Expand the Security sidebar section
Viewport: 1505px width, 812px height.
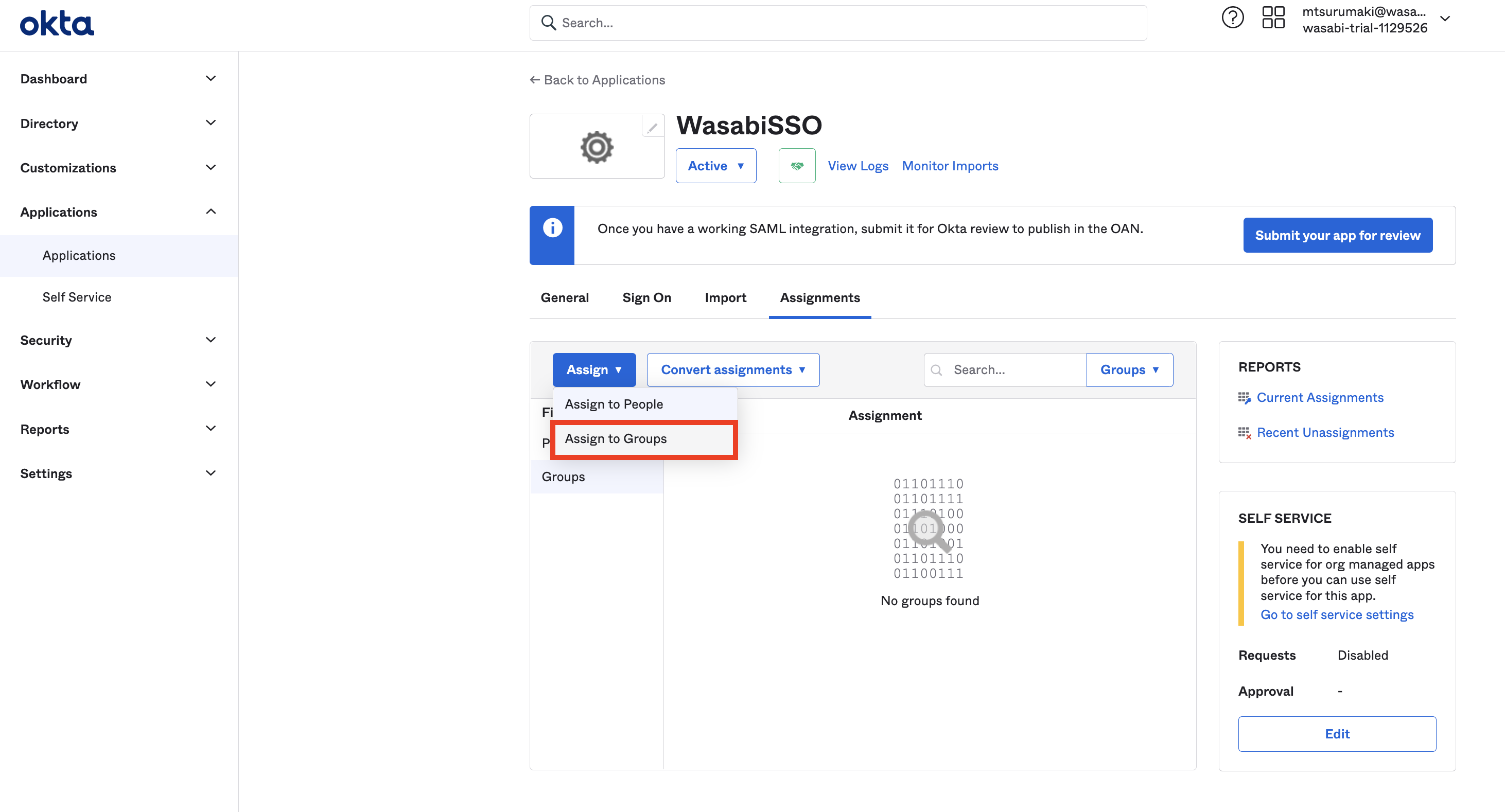[x=211, y=340]
